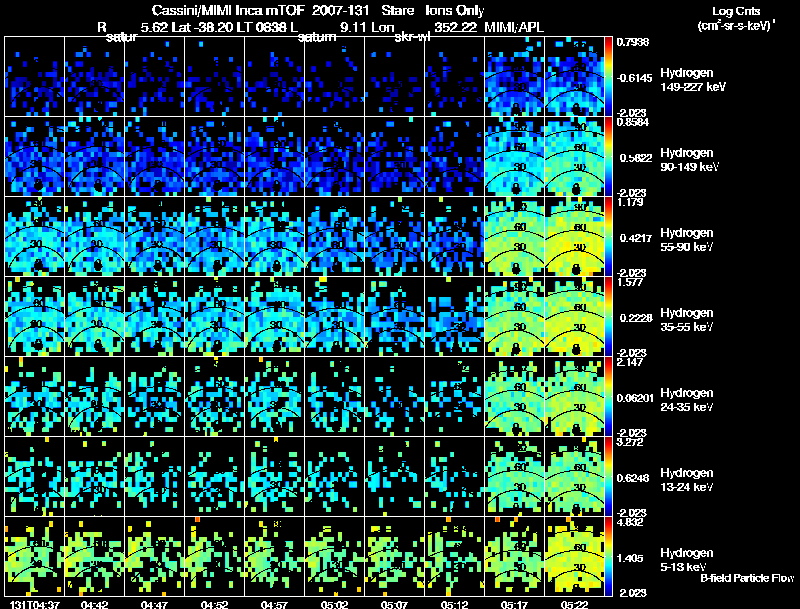
Task: Click the colorbar midpoint value "-0.6145"
Action: (x=634, y=78)
